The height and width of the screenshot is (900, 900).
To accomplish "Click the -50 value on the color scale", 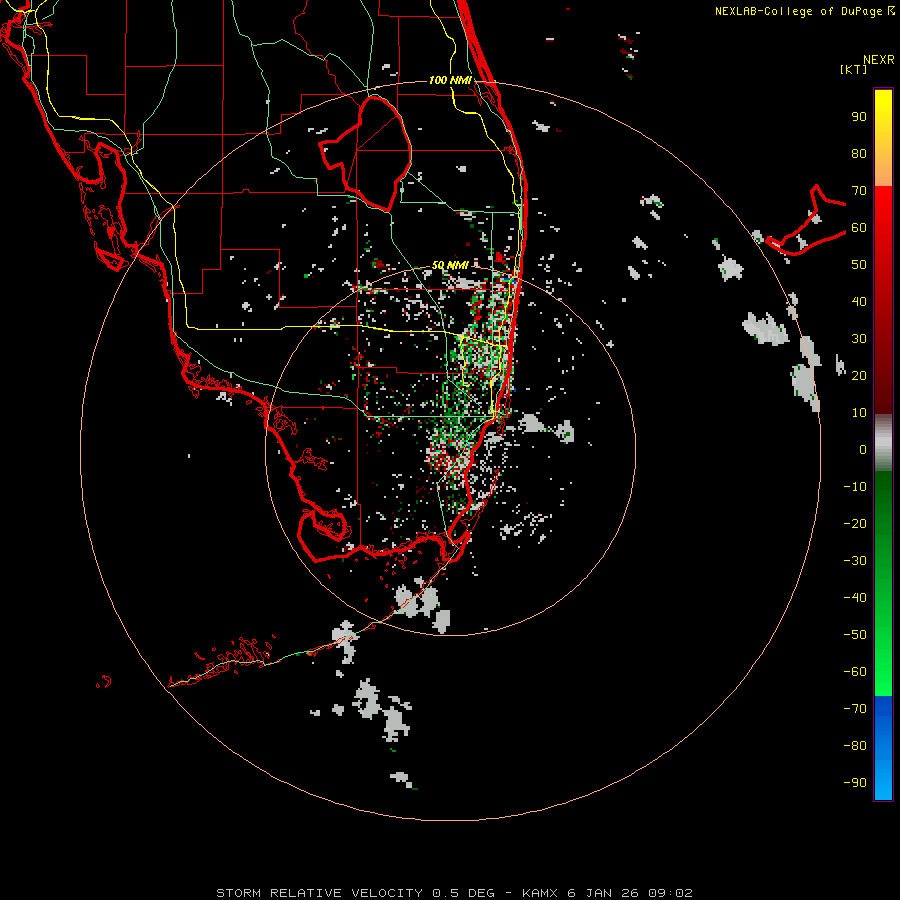I will pos(855,635).
